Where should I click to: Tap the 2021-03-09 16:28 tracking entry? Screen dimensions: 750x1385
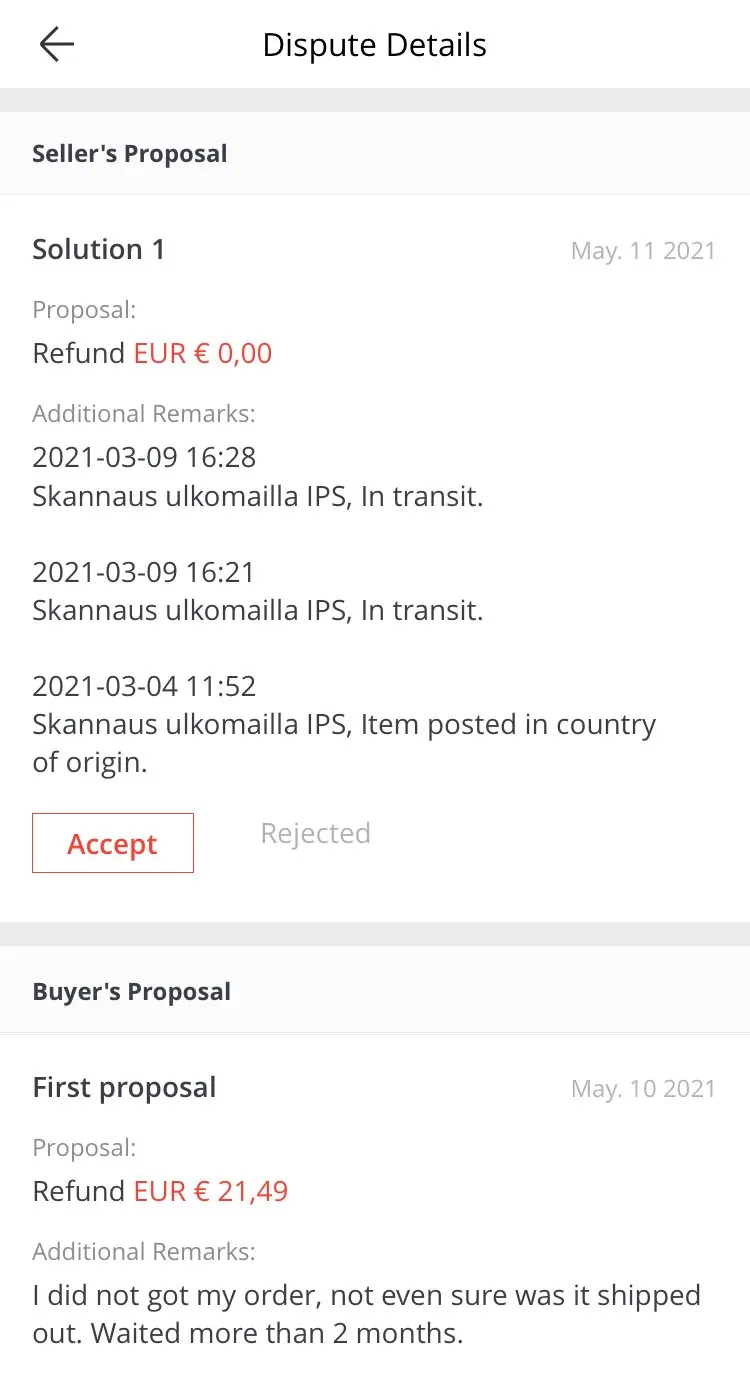tap(144, 457)
